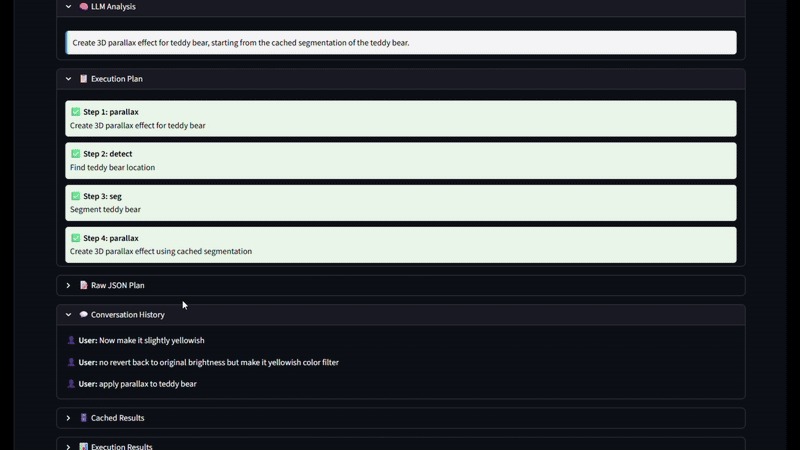Click the brain icon beside LLM Analysis
800x450 pixels.
(x=84, y=7)
